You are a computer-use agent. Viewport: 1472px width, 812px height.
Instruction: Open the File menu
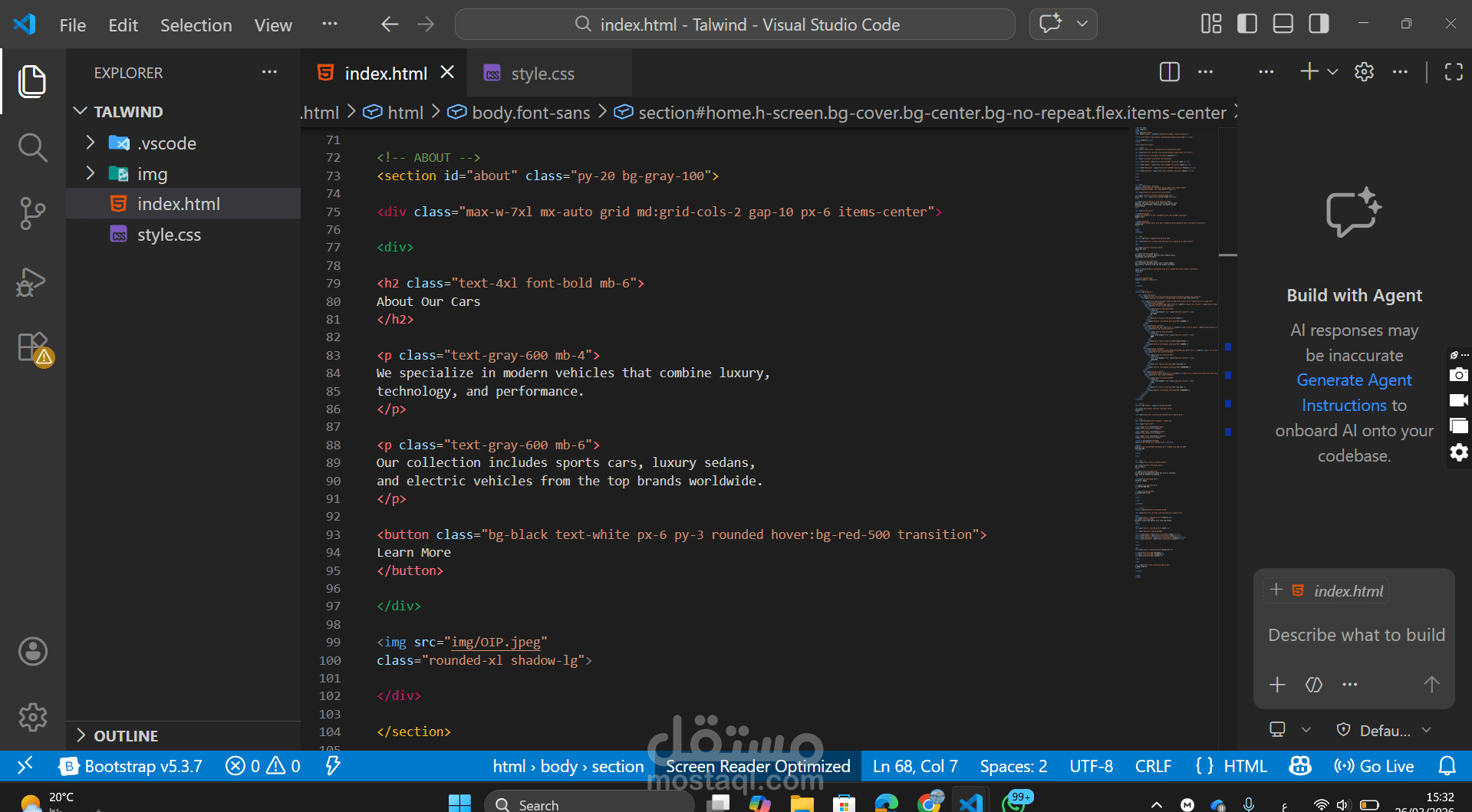[73, 25]
